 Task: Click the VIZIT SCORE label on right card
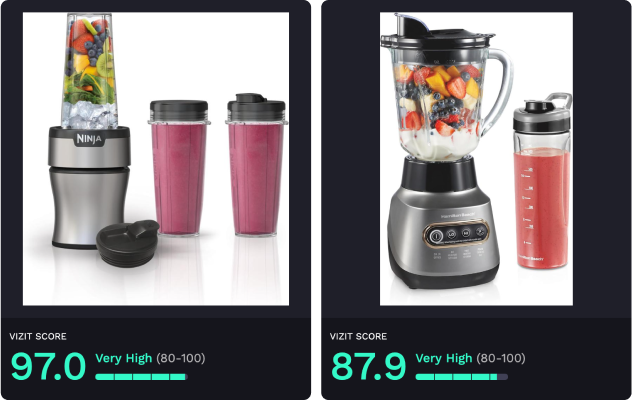tap(358, 336)
